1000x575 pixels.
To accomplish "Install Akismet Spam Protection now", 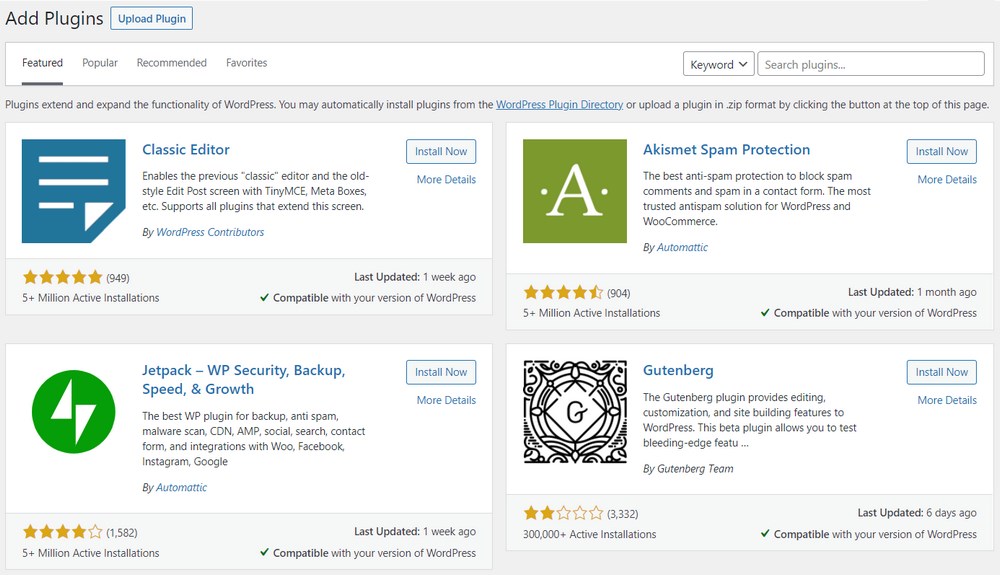I will coord(941,151).
